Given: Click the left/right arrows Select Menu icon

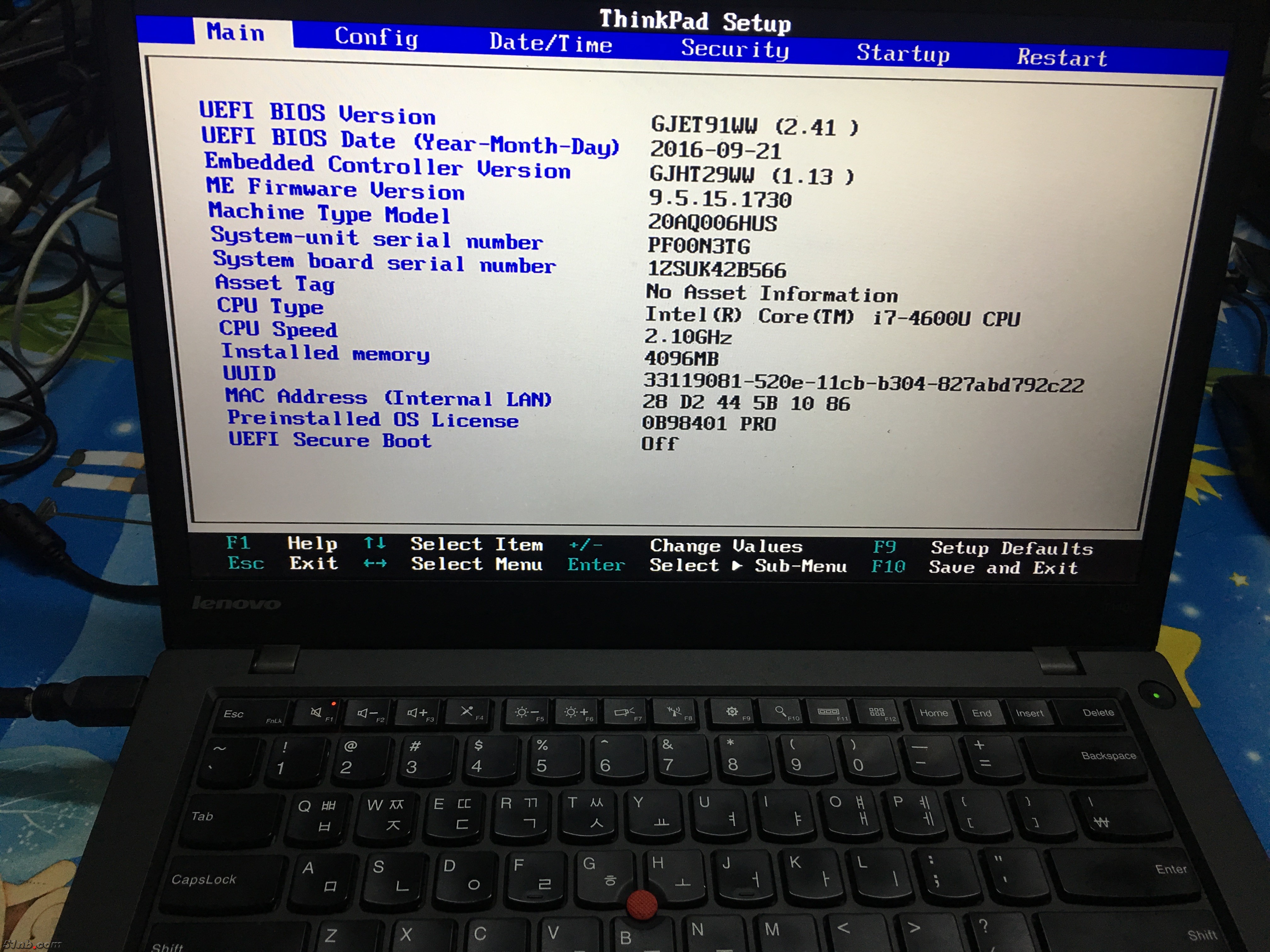Looking at the screenshot, I should [374, 564].
